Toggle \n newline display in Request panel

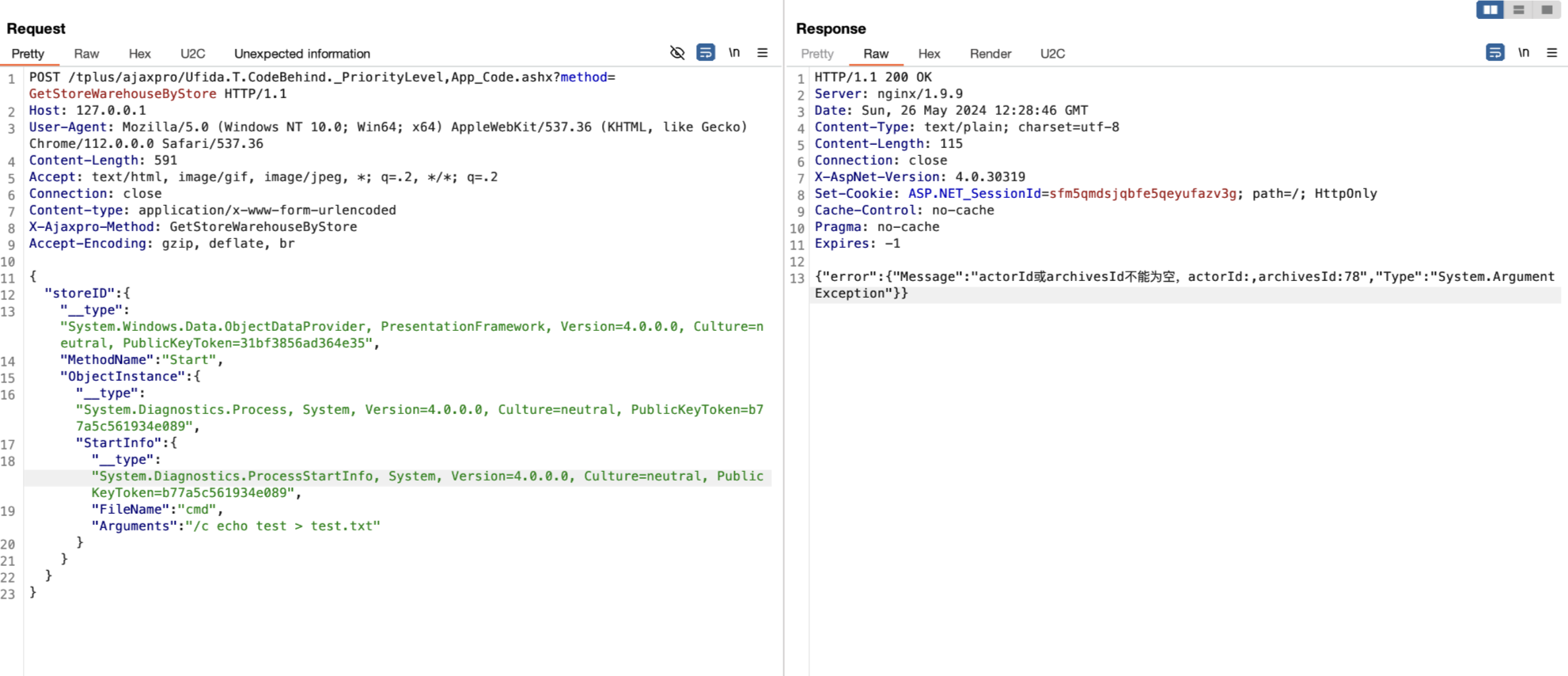point(734,53)
